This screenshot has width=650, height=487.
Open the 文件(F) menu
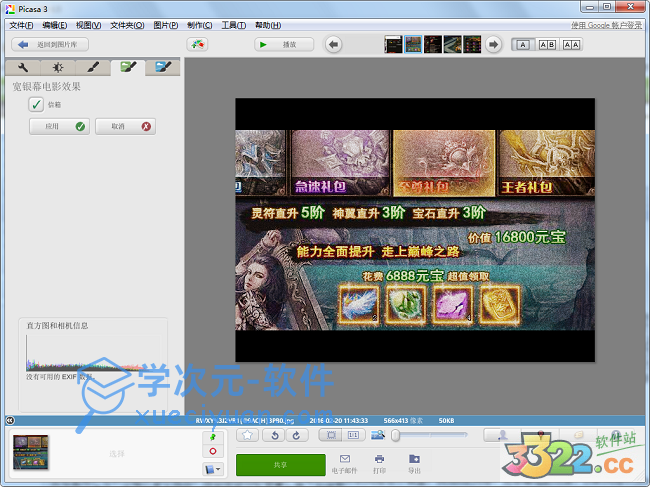tap(21, 25)
